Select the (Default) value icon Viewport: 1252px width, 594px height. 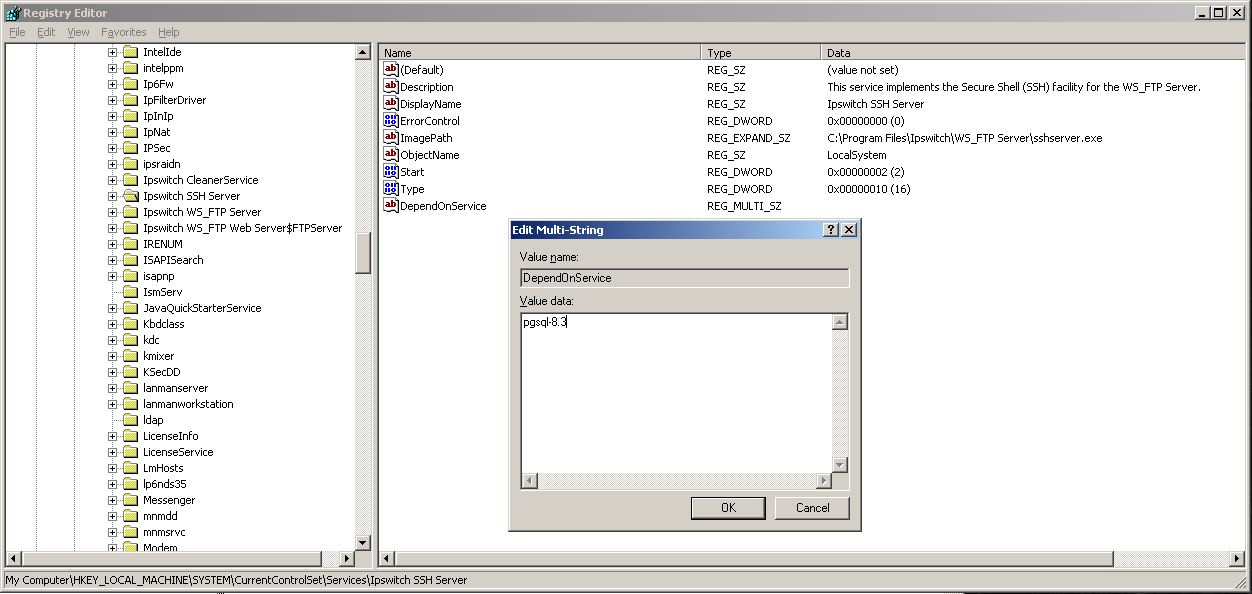tap(391, 70)
